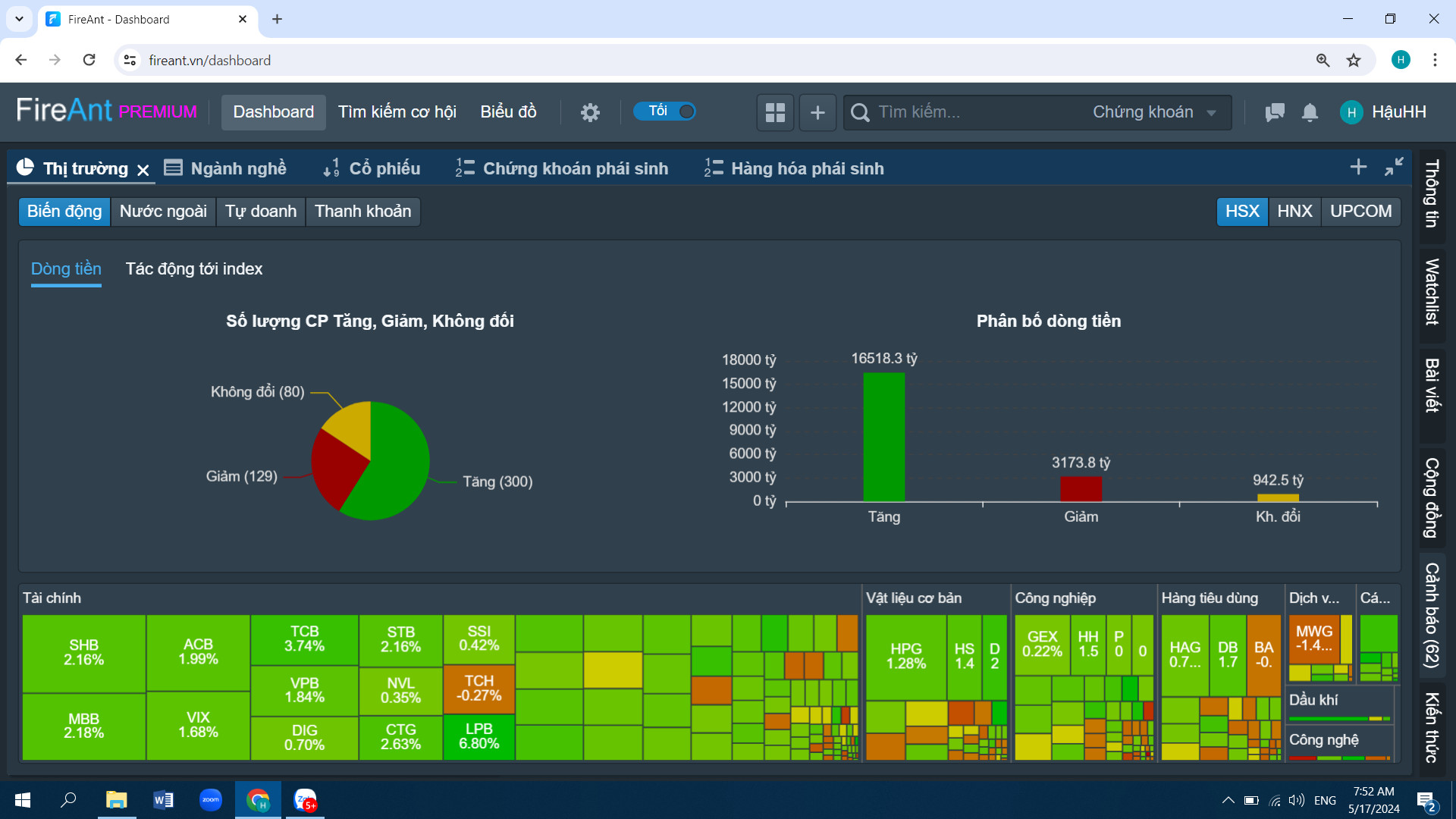Open the notifications bell
This screenshot has width=1456, height=819.
pyautogui.click(x=1310, y=112)
